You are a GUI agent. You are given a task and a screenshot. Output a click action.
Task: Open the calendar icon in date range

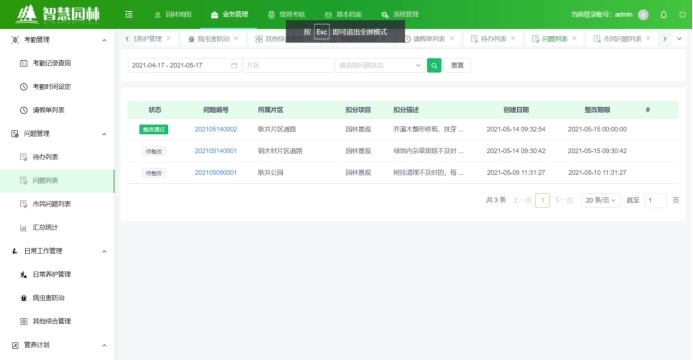tap(234, 65)
